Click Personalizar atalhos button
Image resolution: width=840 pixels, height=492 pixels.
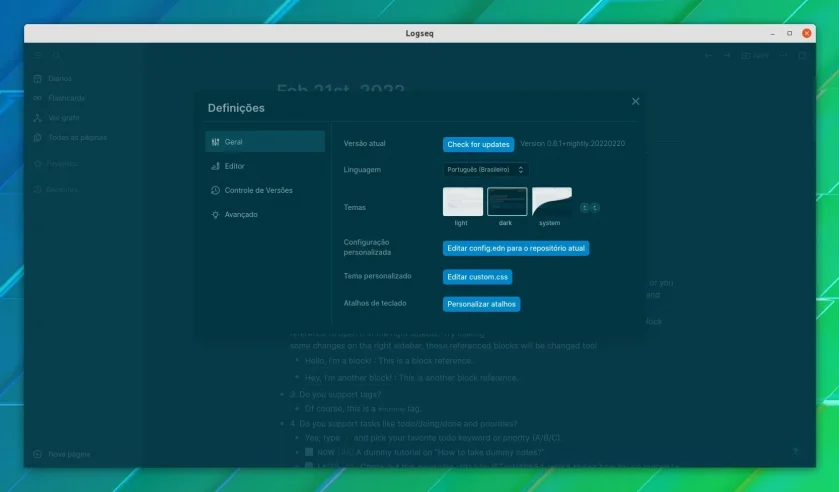481,304
